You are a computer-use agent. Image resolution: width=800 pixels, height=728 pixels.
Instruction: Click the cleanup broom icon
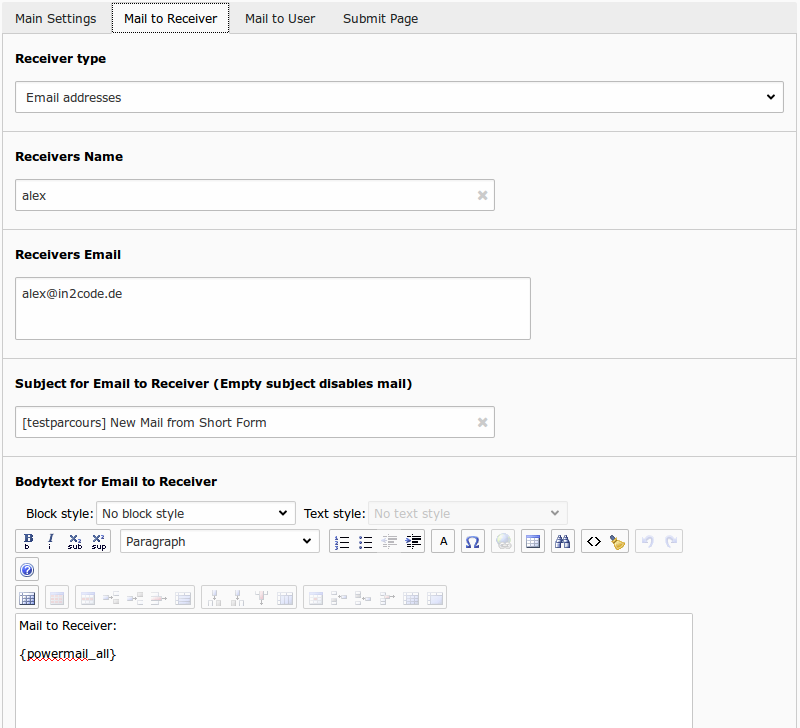point(617,541)
